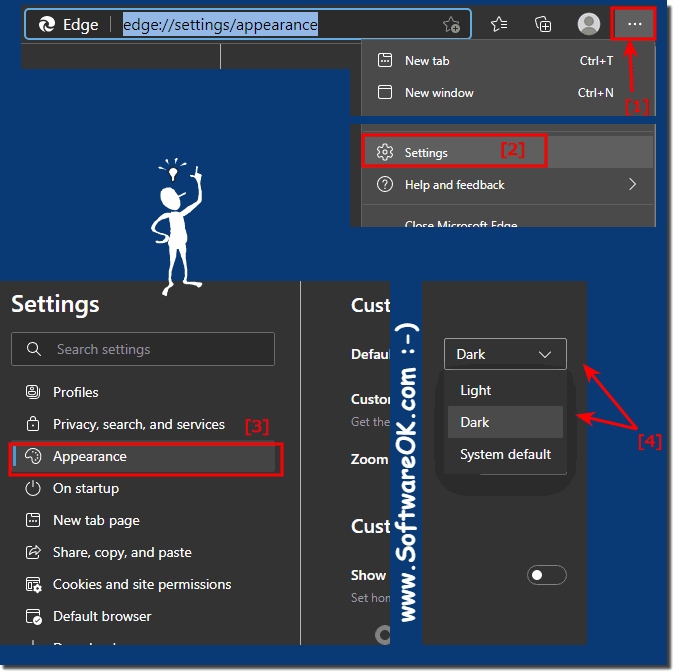The height and width of the screenshot is (672, 674).
Task: Choose the Dark theme option in the list
Action: pyautogui.click(x=505, y=422)
